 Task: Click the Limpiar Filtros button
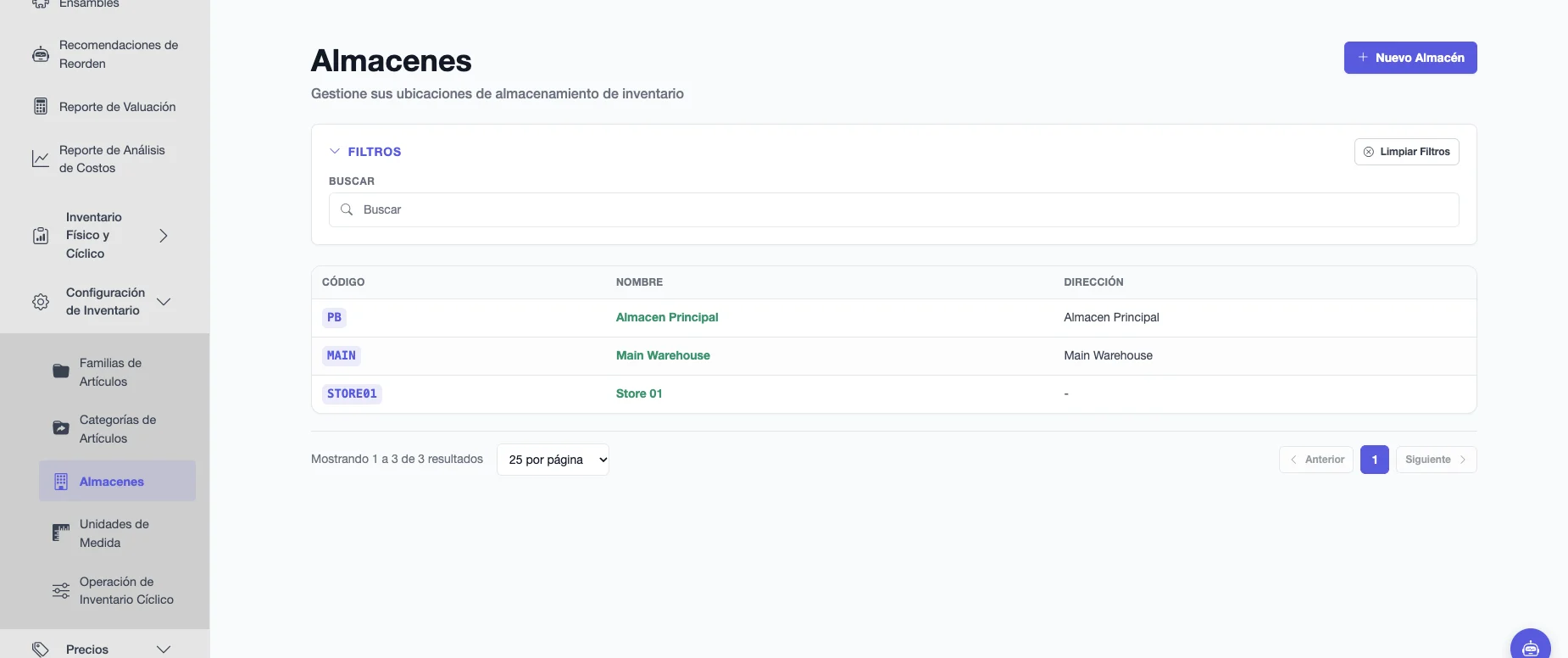tap(1407, 152)
